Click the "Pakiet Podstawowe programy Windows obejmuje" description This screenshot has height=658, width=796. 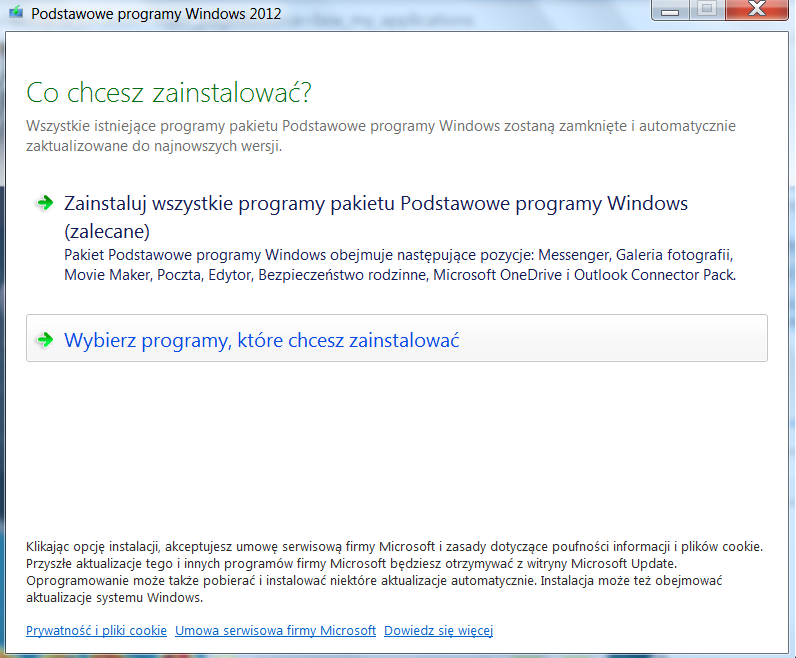(x=400, y=265)
